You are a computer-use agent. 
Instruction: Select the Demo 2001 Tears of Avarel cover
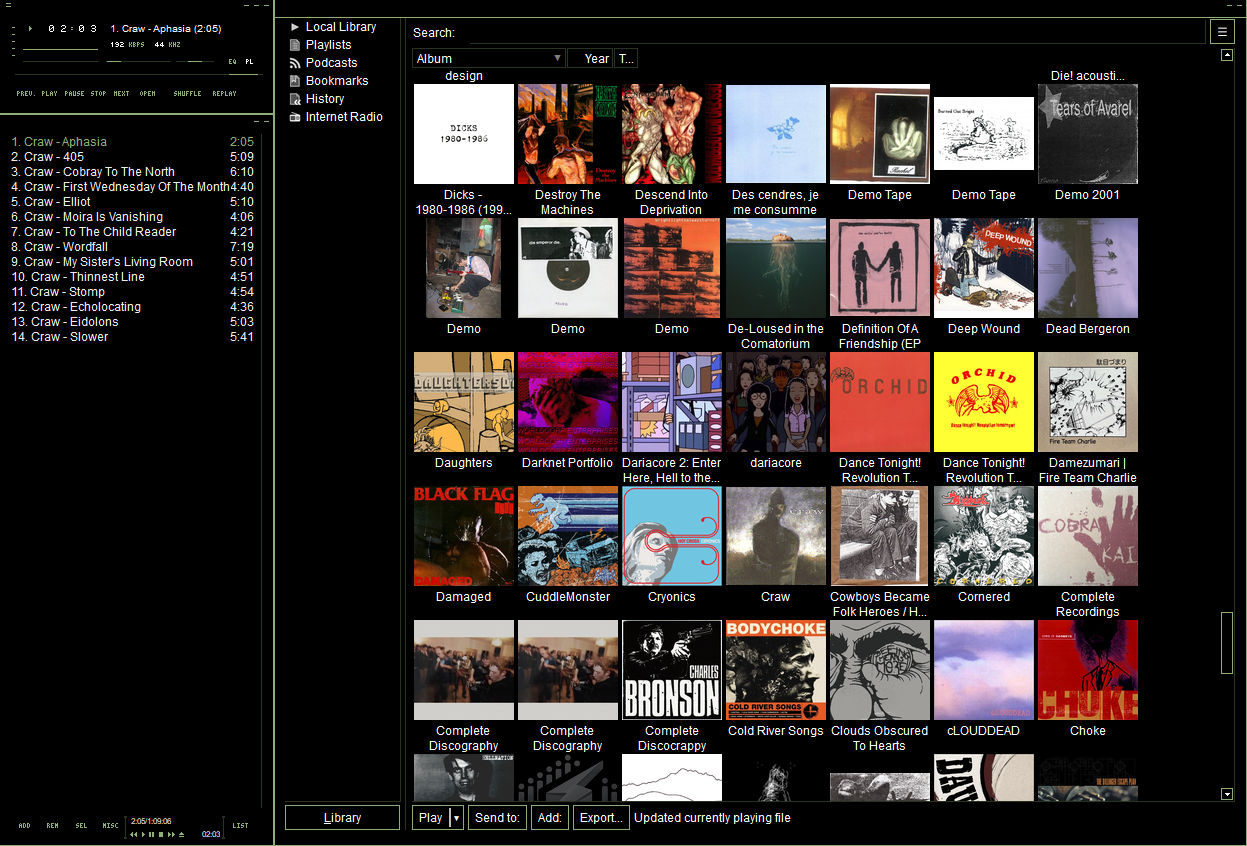(1088, 134)
